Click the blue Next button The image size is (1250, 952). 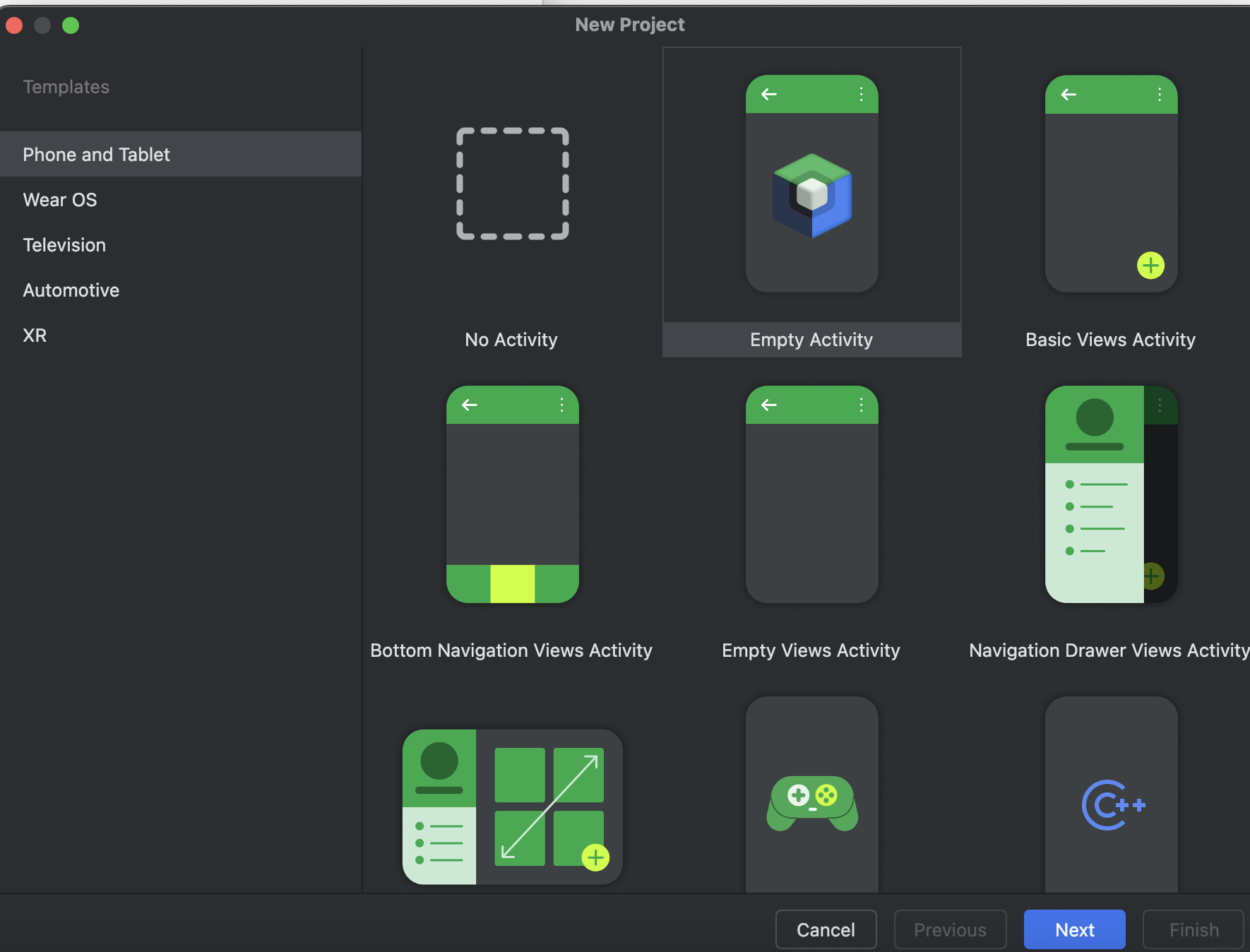tap(1075, 929)
